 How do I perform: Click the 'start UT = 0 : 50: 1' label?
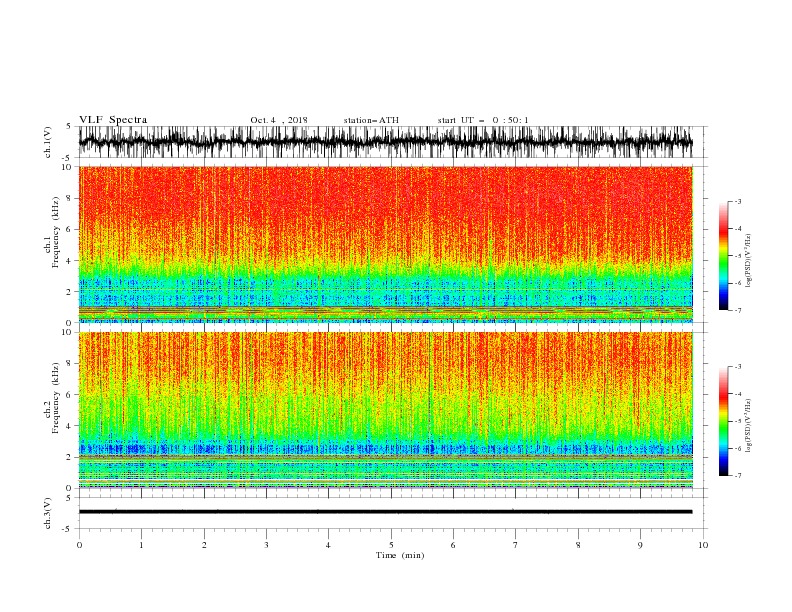tap(483, 120)
